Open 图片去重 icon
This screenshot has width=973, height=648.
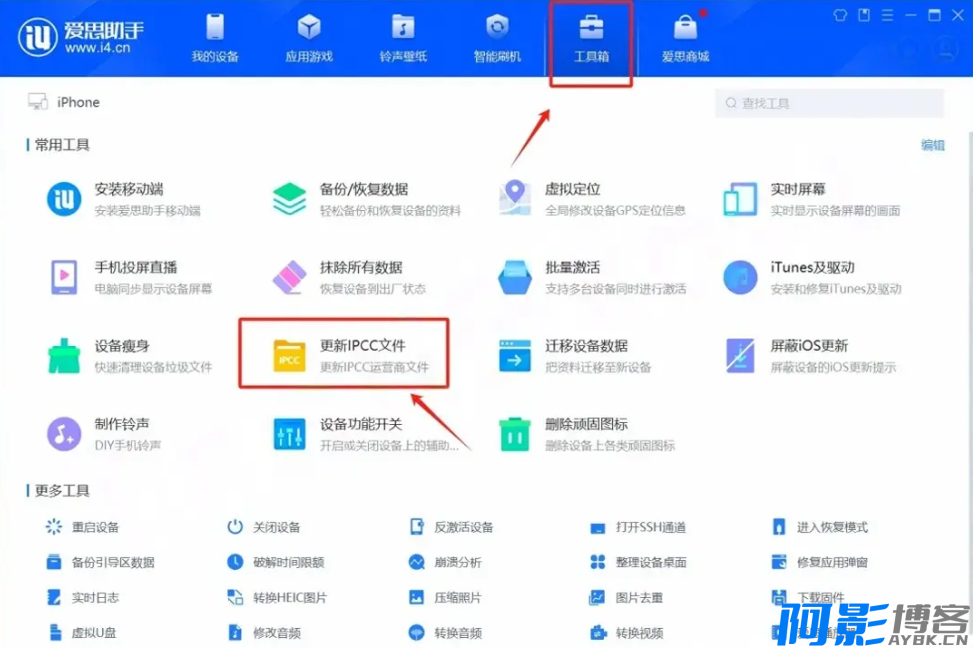tap(597, 598)
